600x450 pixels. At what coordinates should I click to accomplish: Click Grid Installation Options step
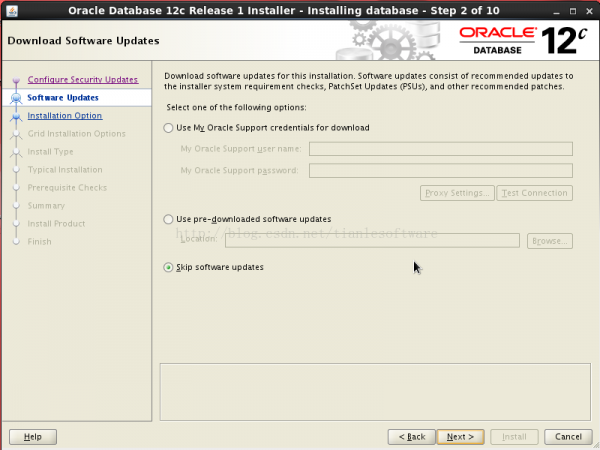(77, 134)
